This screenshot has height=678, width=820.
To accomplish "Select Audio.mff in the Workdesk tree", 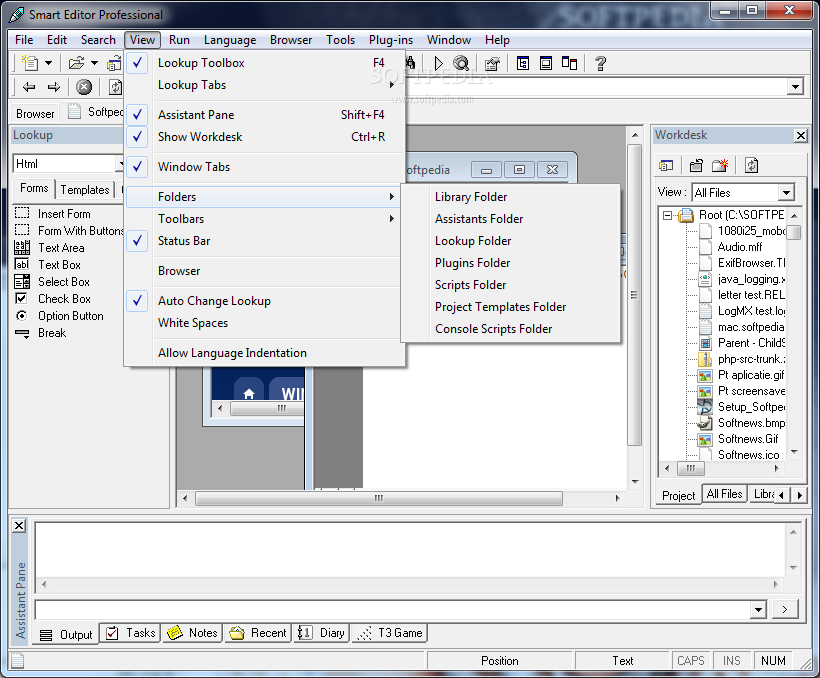I will coord(739,247).
